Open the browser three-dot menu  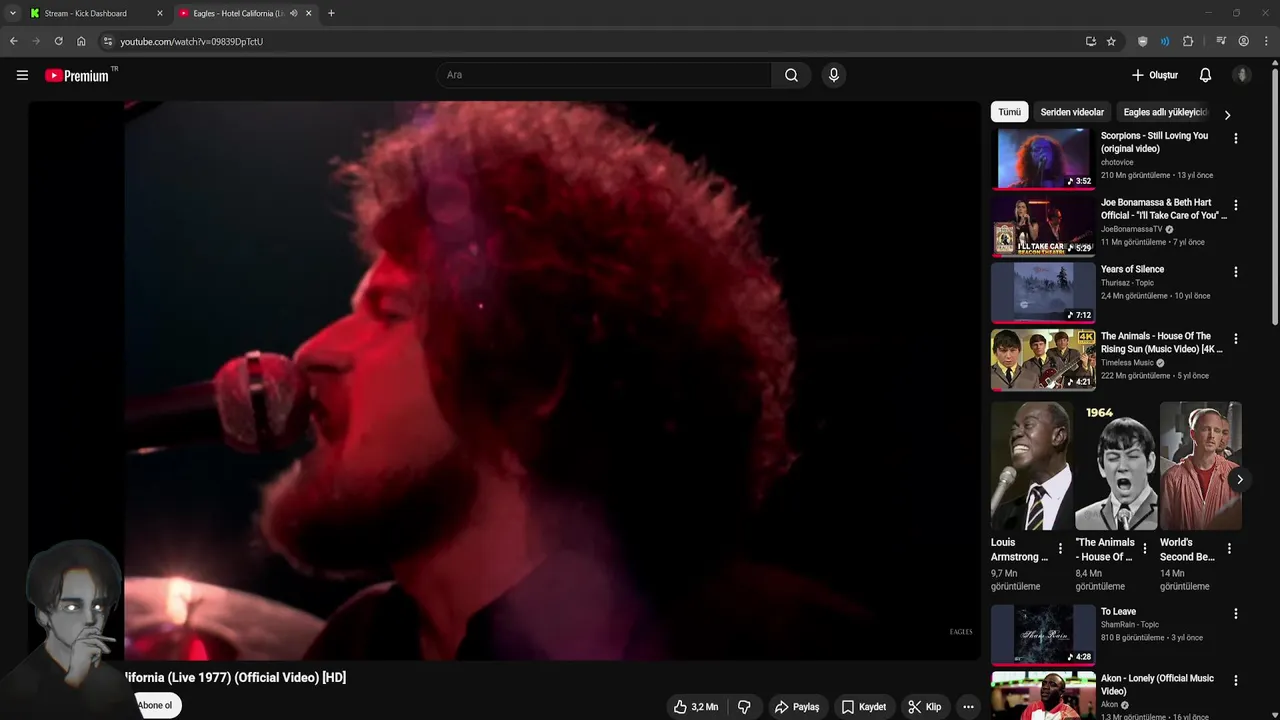[x=1266, y=41]
